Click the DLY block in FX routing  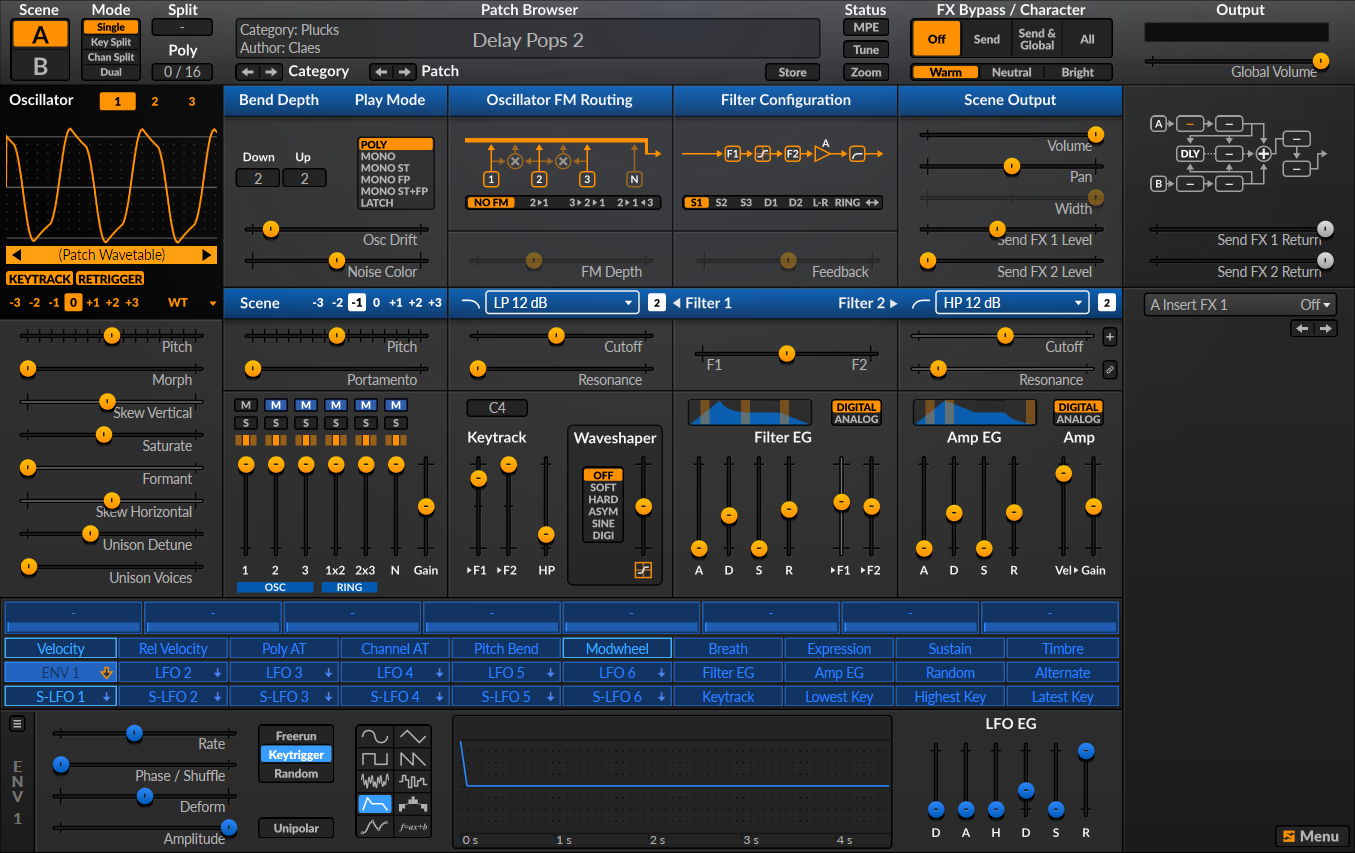[x=1190, y=154]
